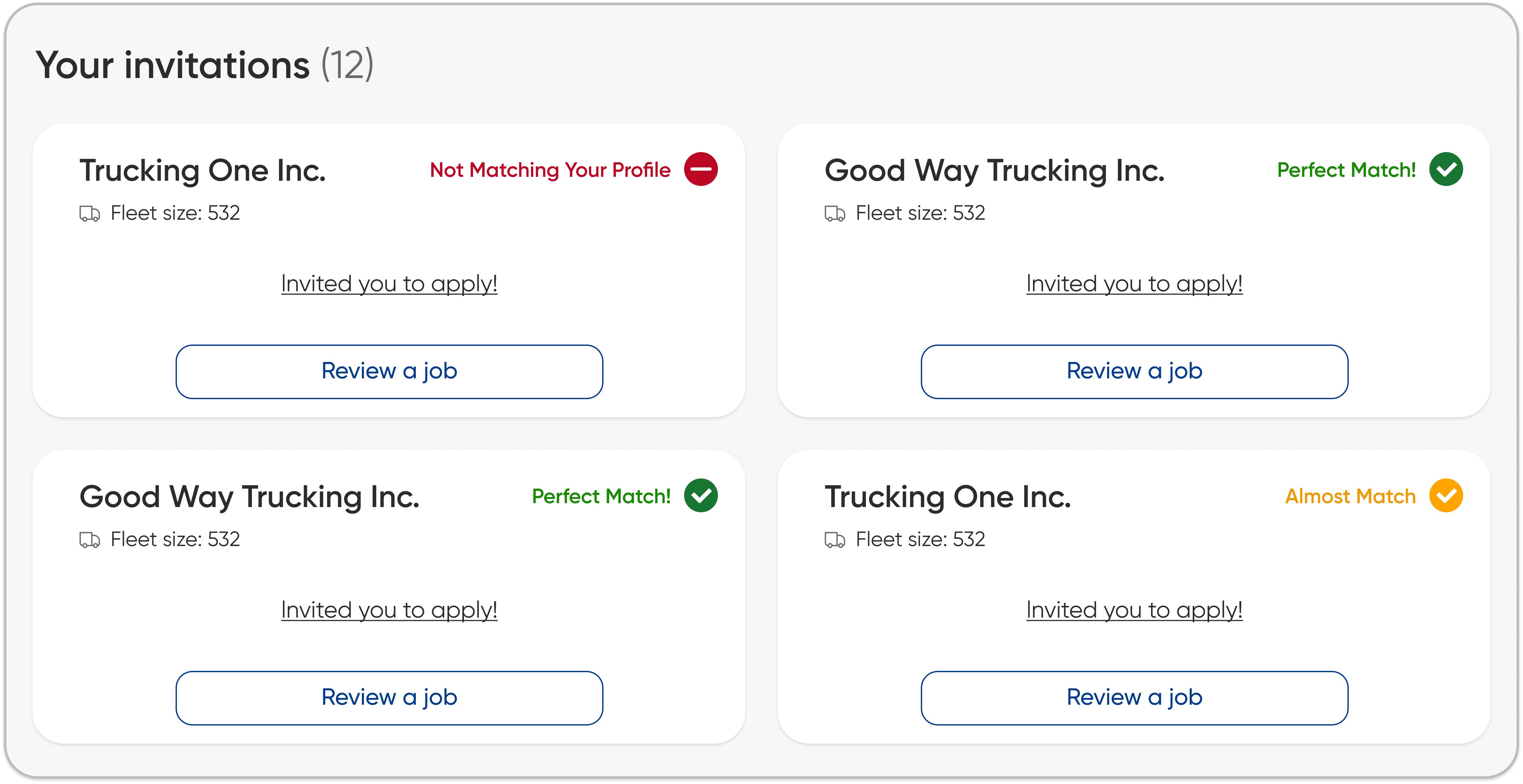
Task: Click truck icon in the Not Matching card
Action: [x=89, y=214]
